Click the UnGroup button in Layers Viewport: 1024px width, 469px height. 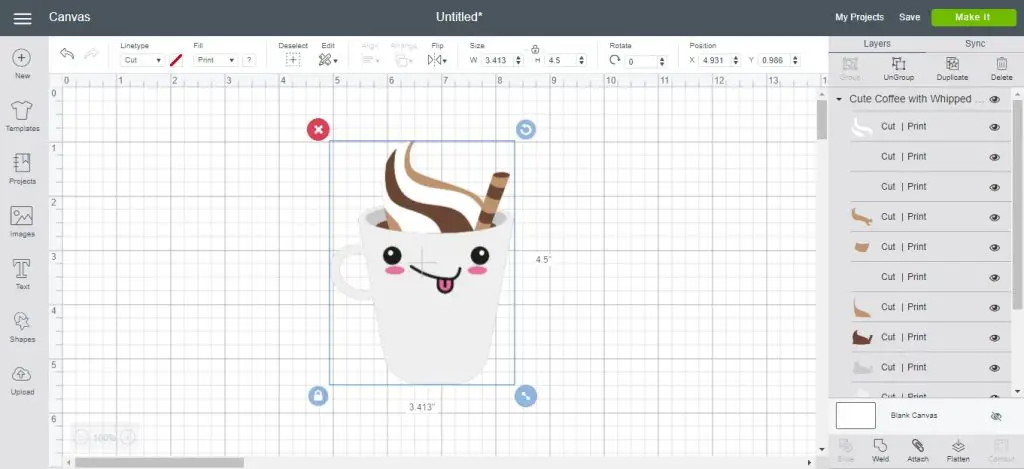(898, 68)
